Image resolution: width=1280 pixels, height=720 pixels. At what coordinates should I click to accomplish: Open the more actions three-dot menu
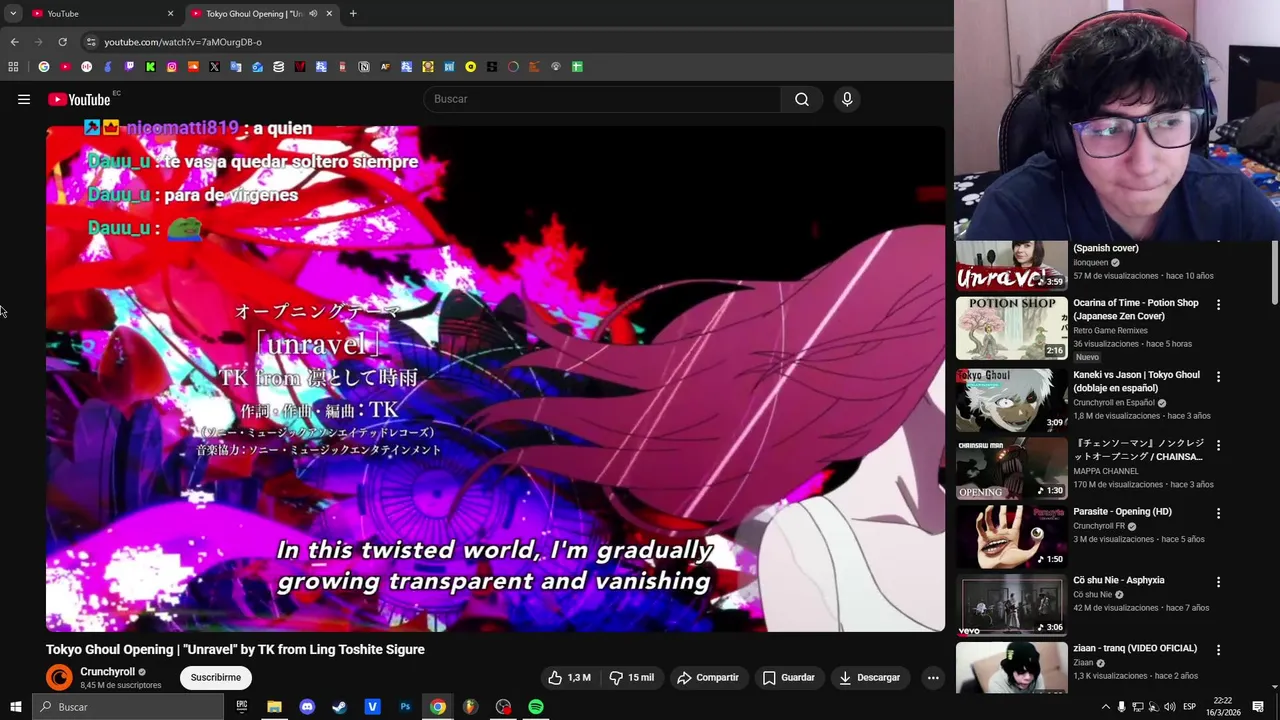(x=933, y=677)
